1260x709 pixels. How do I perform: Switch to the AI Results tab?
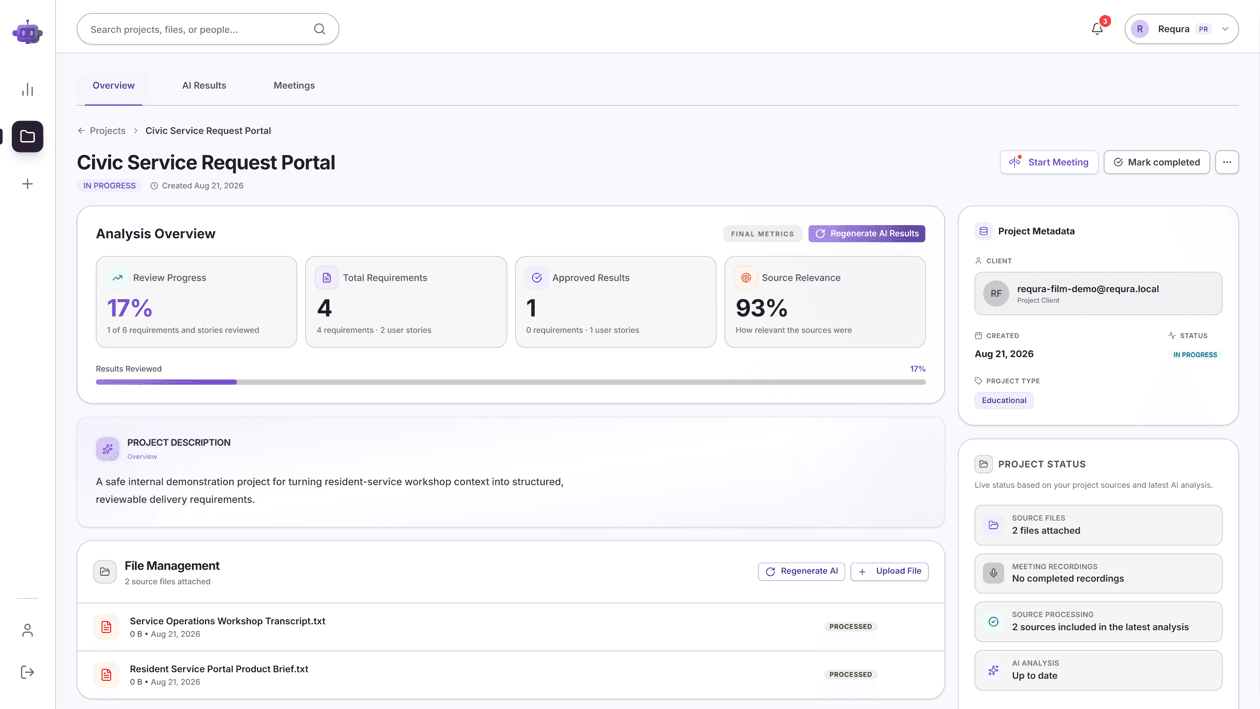pyautogui.click(x=204, y=86)
